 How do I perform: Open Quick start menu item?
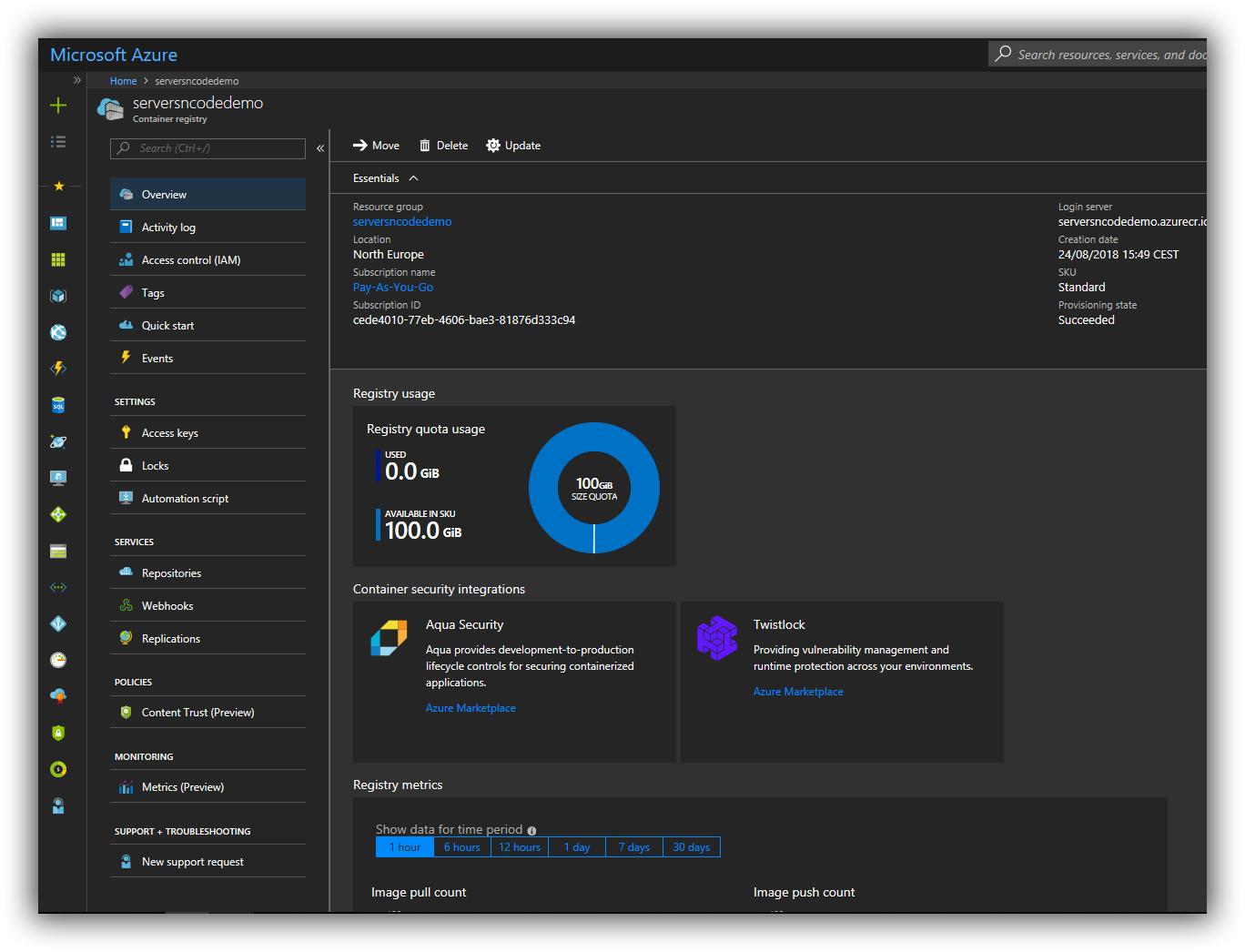[207, 325]
